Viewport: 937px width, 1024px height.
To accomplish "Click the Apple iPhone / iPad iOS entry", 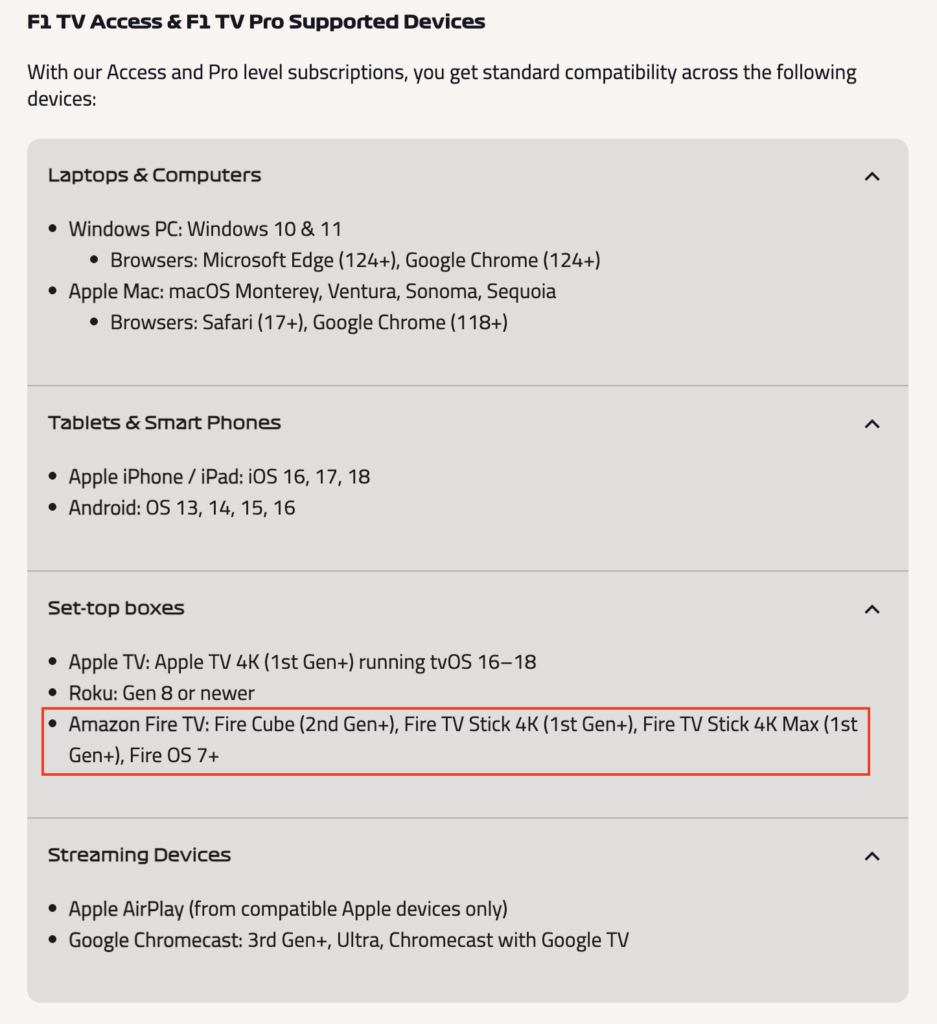I will [x=219, y=477].
